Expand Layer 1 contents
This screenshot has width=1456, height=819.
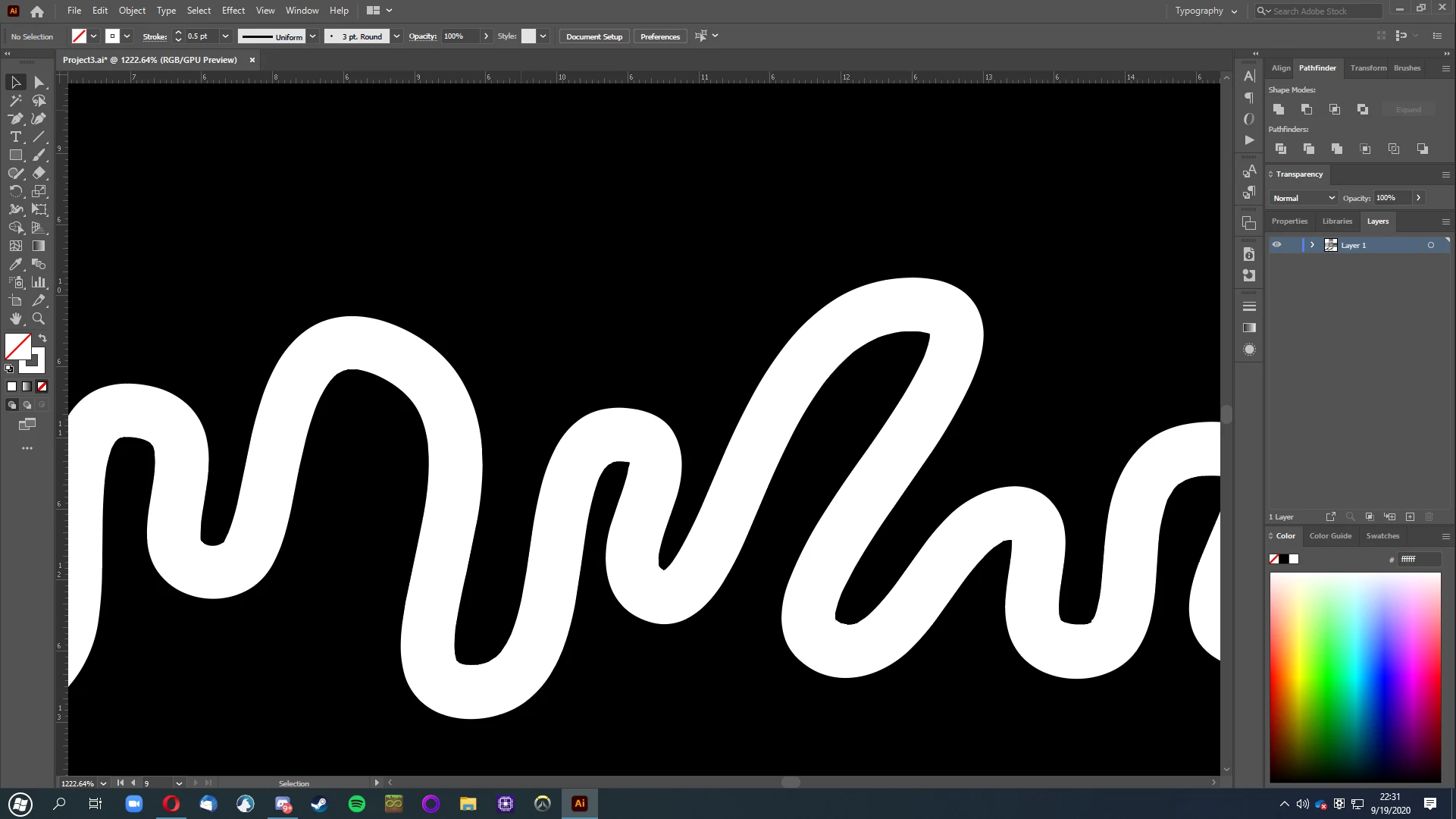[x=1312, y=245]
